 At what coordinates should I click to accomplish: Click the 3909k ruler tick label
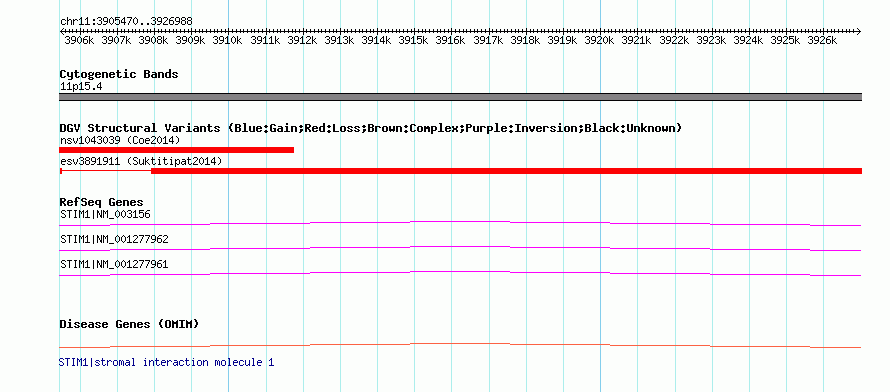pyautogui.click(x=191, y=40)
